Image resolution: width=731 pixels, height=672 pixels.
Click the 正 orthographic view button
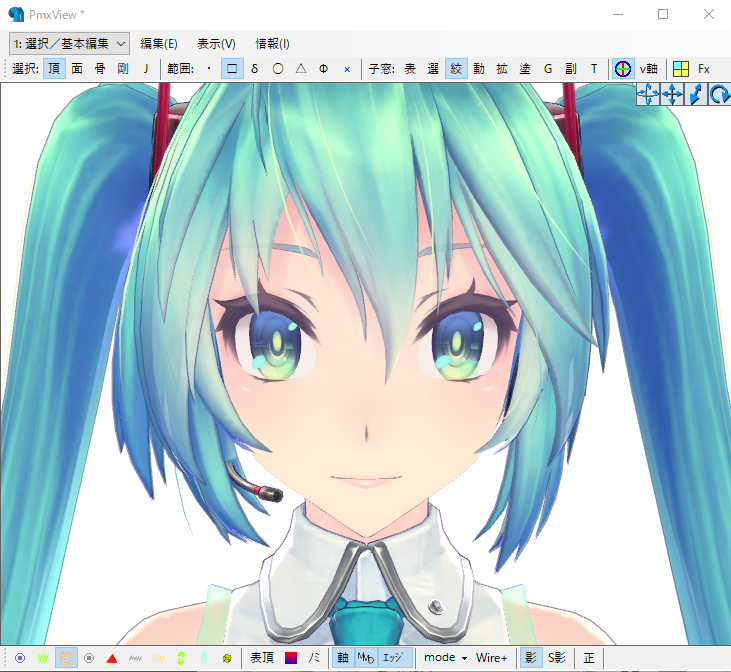tap(589, 658)
